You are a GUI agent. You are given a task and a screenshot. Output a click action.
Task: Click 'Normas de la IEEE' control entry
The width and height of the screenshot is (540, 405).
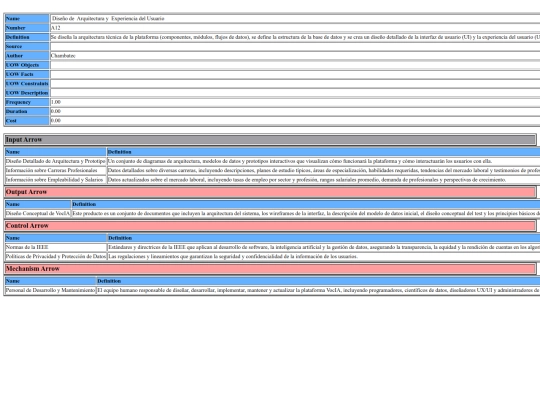(56, 247)
